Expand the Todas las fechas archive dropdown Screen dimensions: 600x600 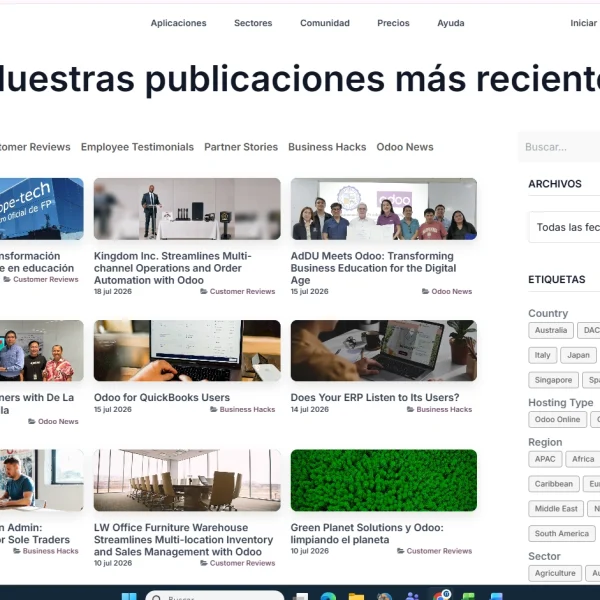564,227
